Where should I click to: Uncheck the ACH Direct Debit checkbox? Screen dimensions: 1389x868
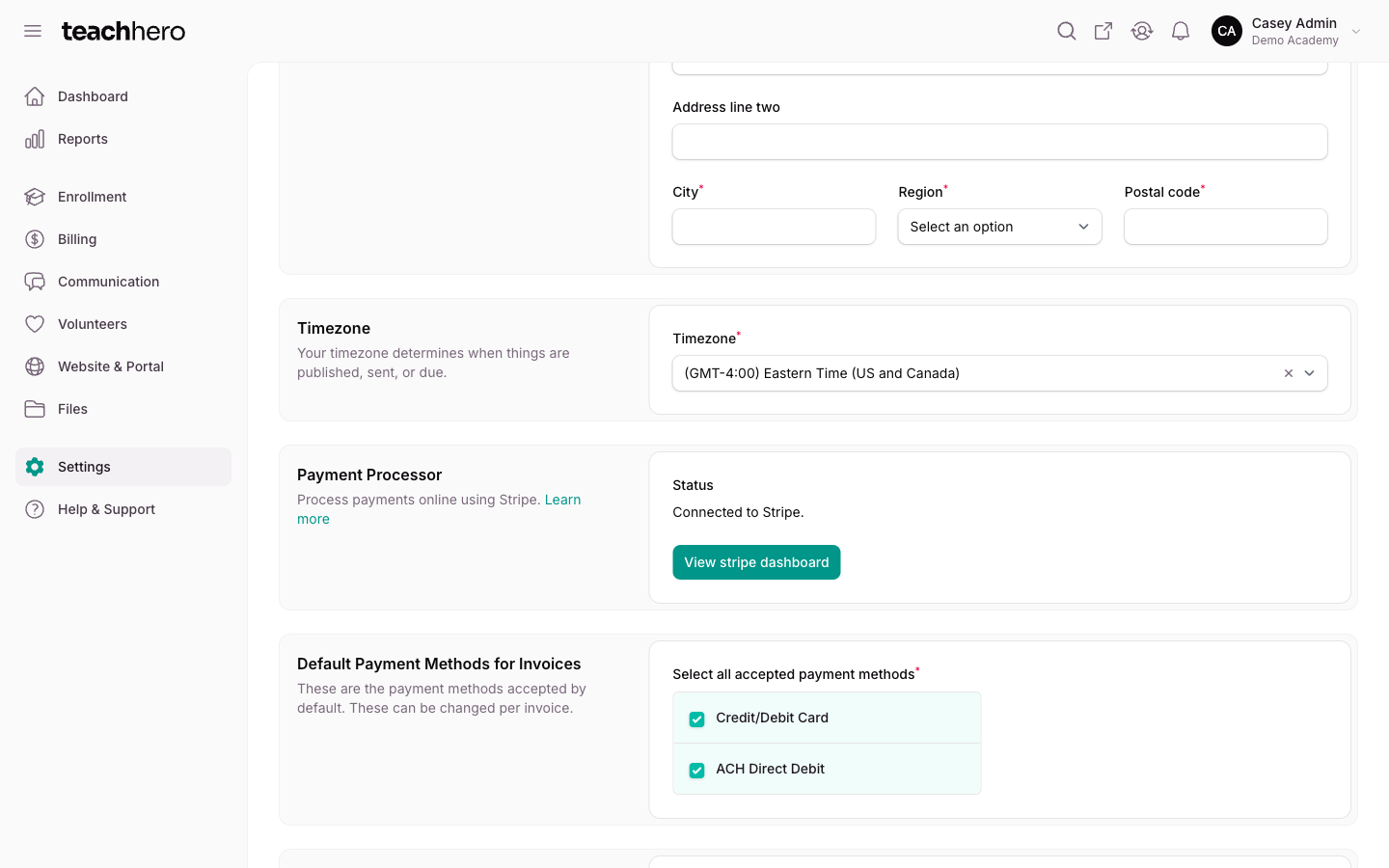tap(696, 771)
